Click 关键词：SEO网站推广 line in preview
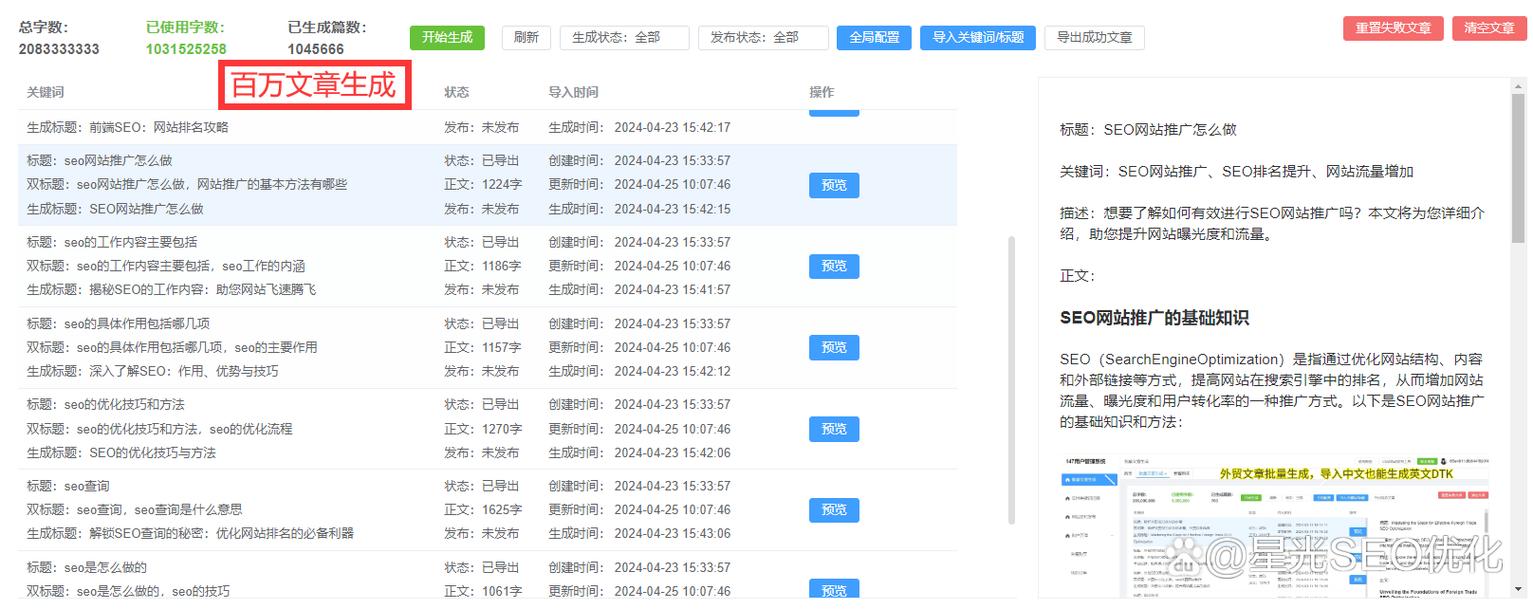 [x=1237, y=171]
